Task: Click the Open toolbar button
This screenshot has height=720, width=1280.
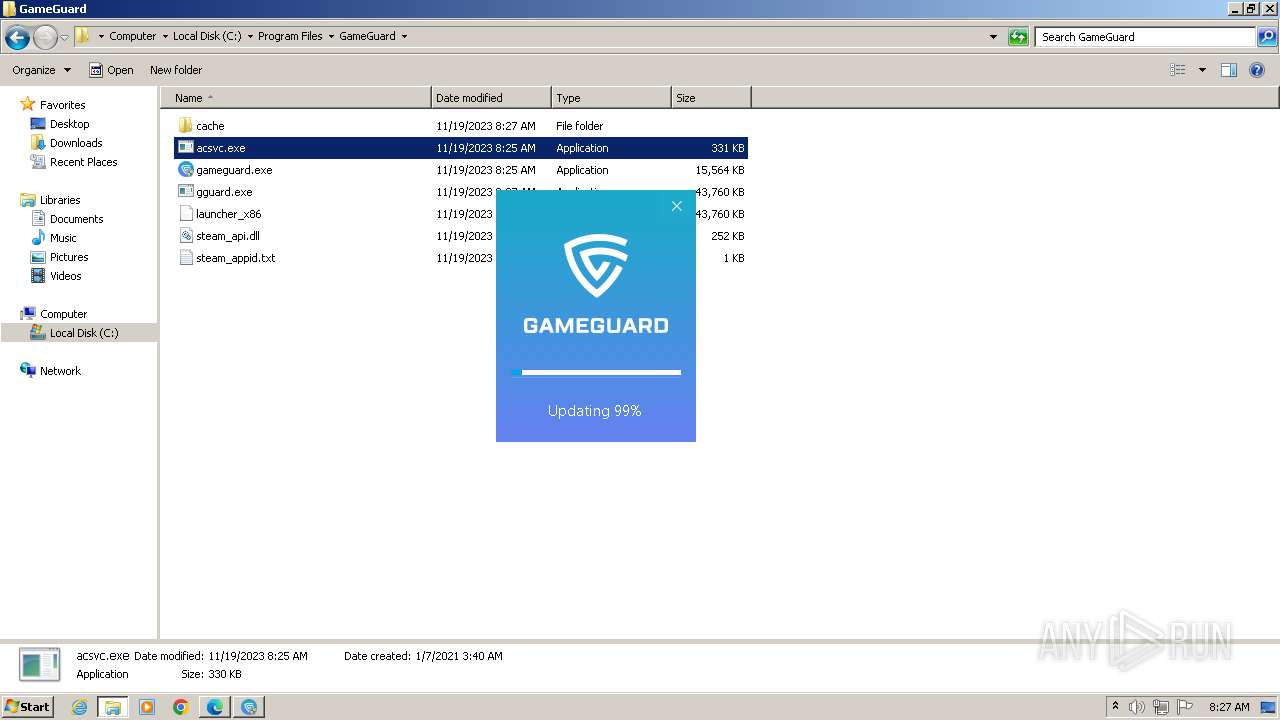Action: 111,70
